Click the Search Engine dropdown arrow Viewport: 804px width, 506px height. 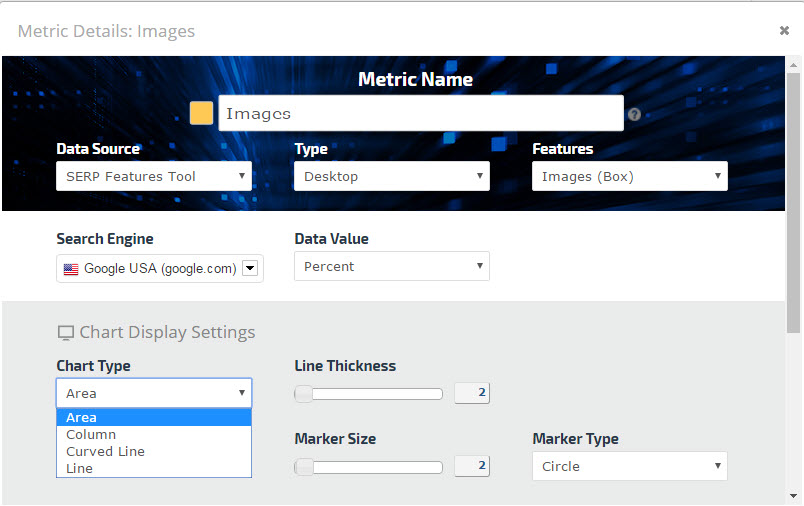coord(251,268)
